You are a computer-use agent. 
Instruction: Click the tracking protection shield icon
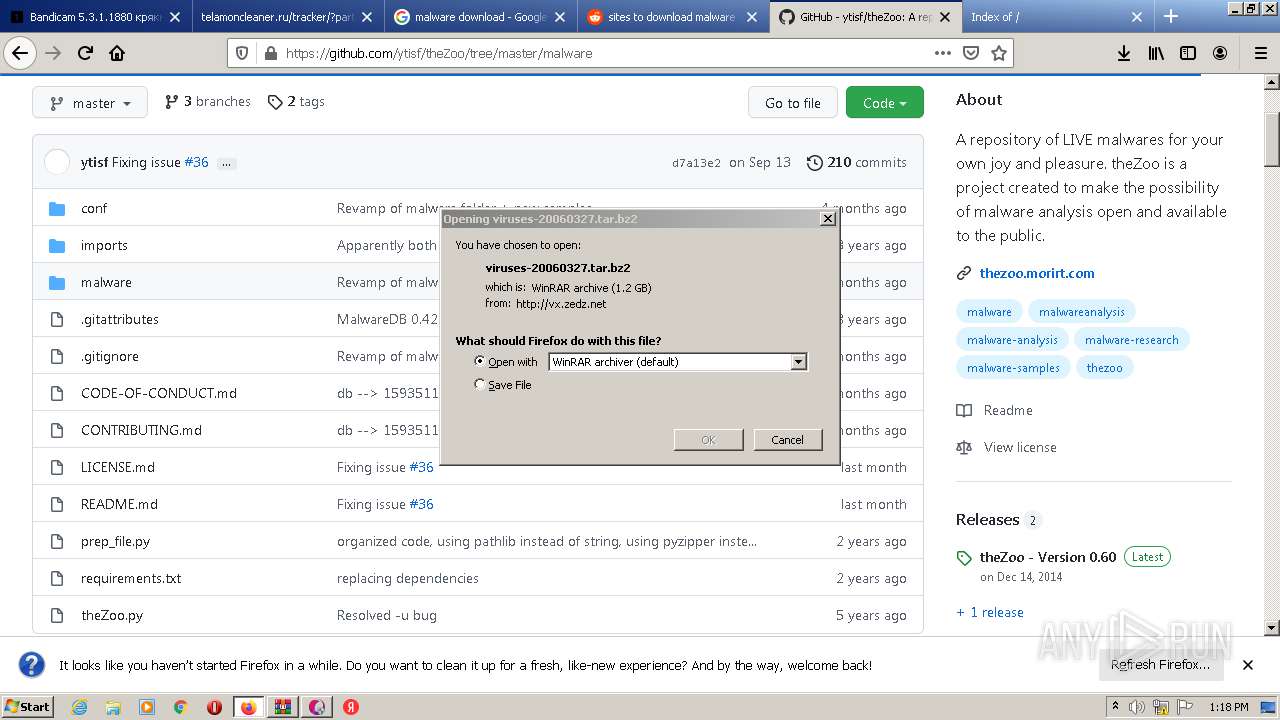pos(244,53)
